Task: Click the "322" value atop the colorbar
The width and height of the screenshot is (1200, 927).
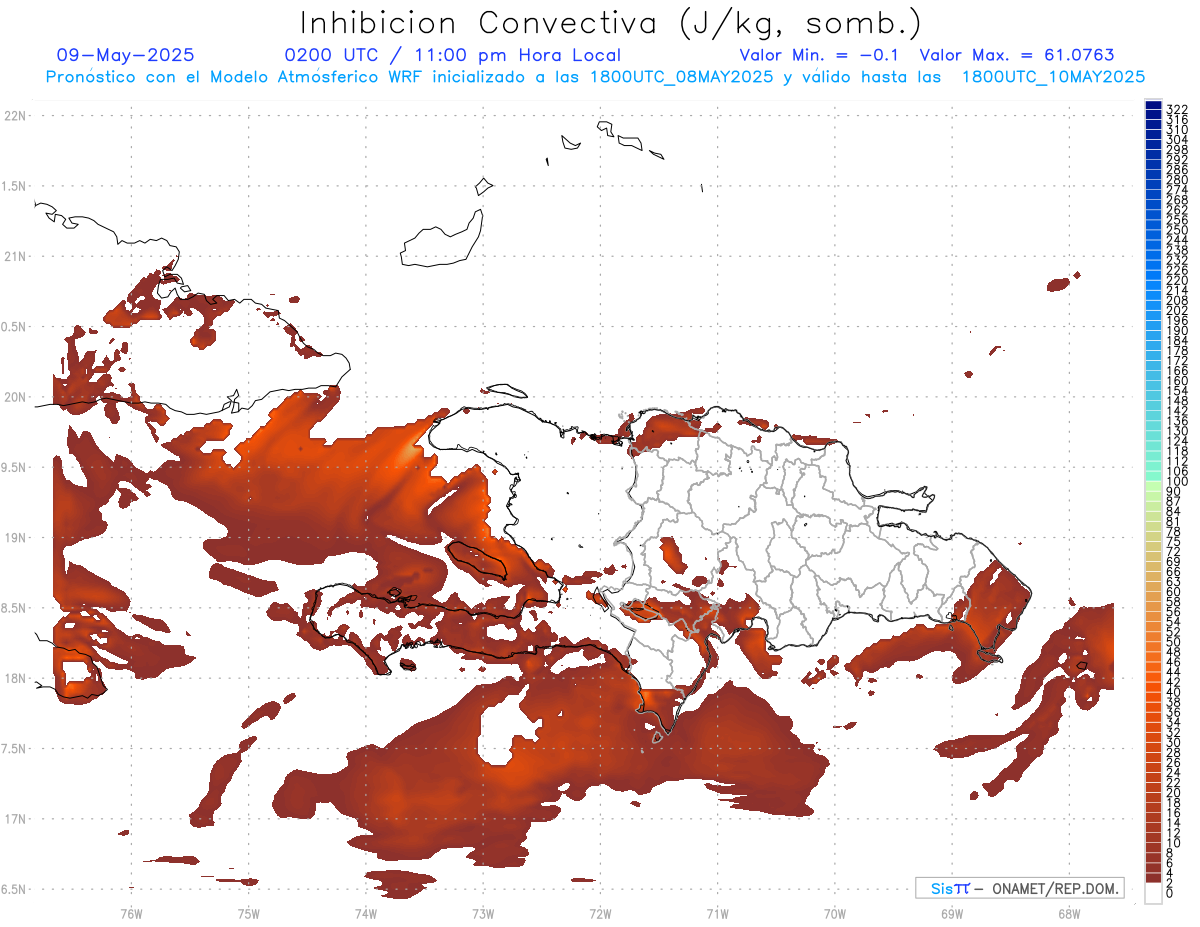Action: [x=1177, y=109]
